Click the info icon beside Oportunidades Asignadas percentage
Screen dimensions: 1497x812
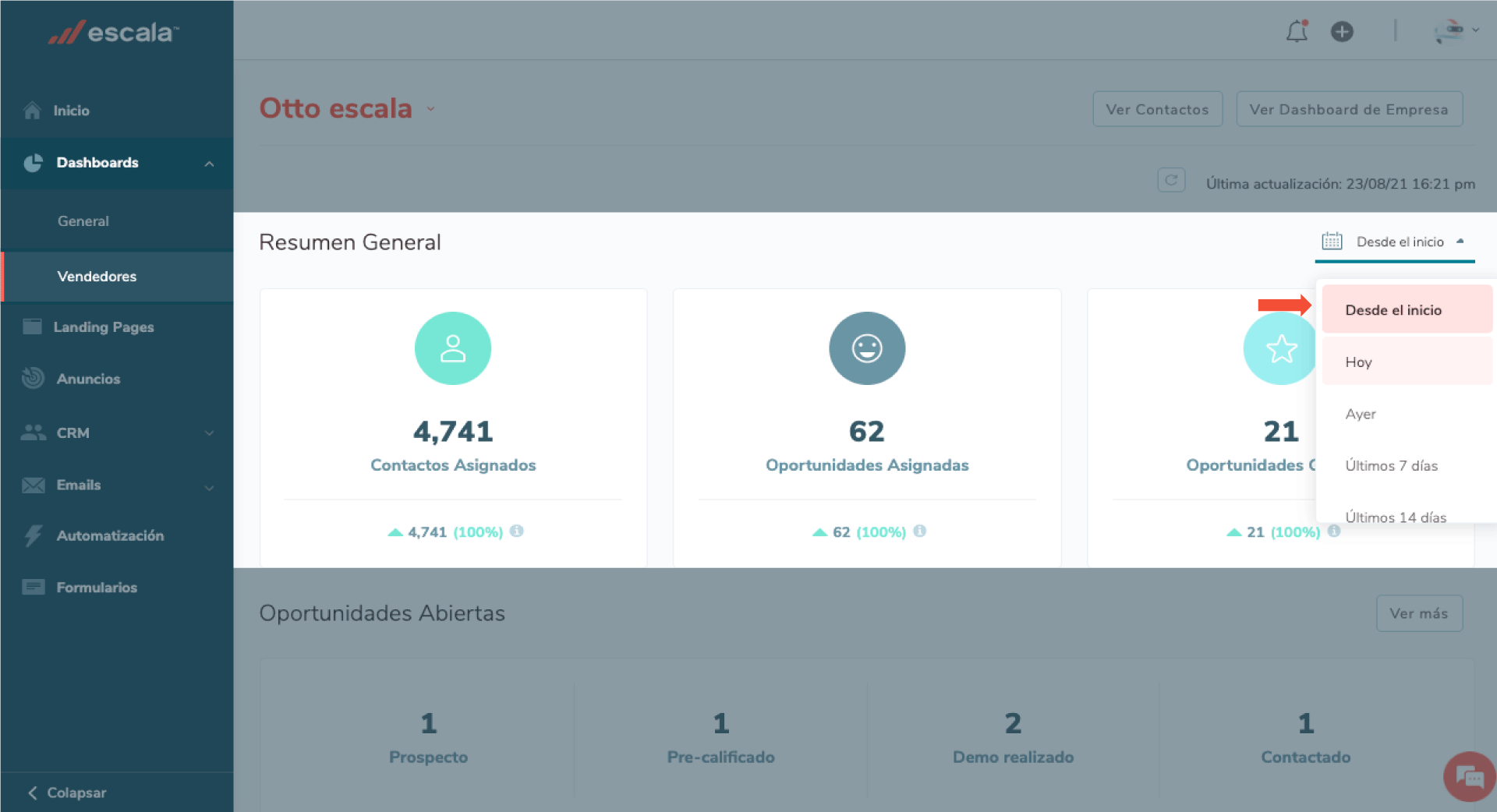click(920, 531)
